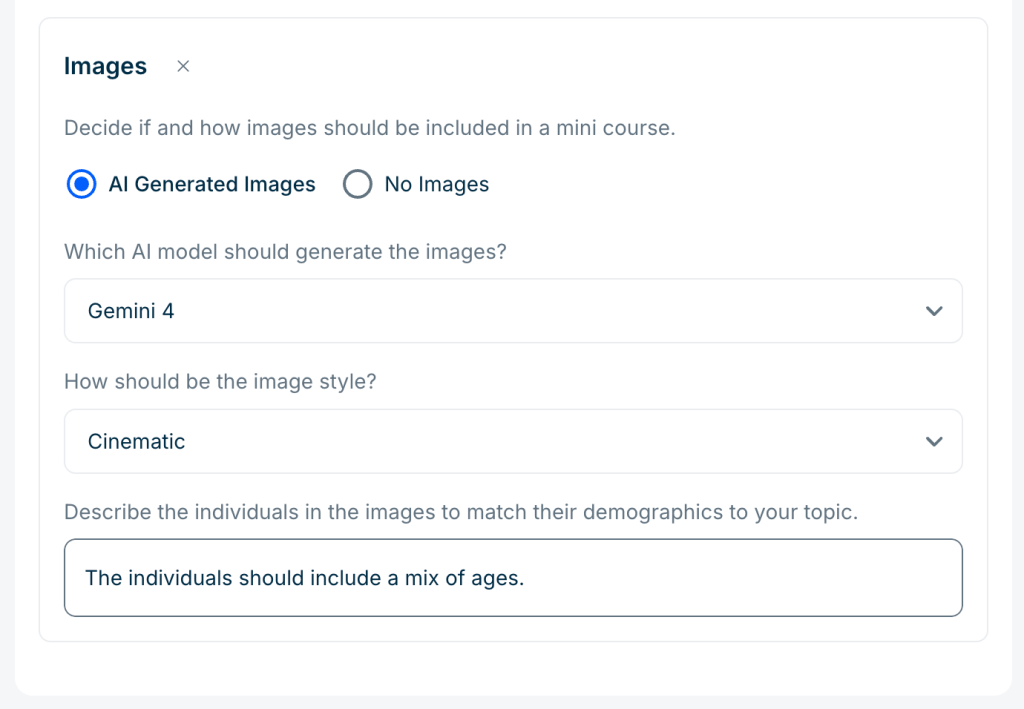Open the AI model dropdown chevron

(934, 311)
